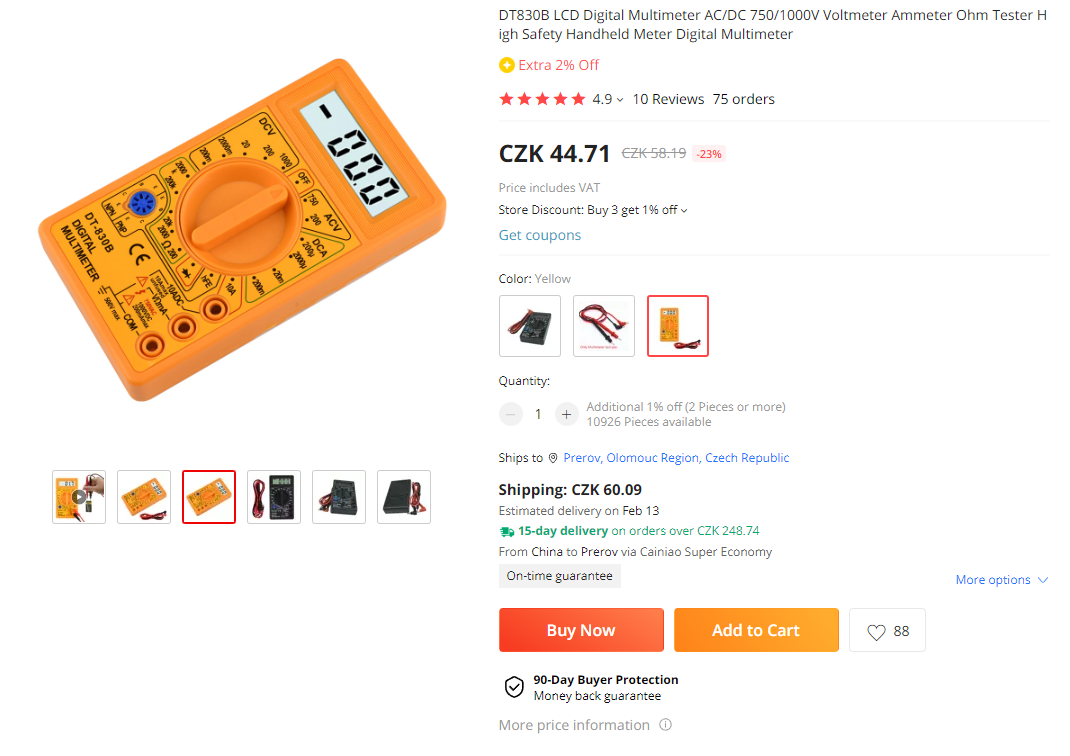Select the yellow multimeter color option
This screenshot has height=756, width=1070.
pos(678,325)
